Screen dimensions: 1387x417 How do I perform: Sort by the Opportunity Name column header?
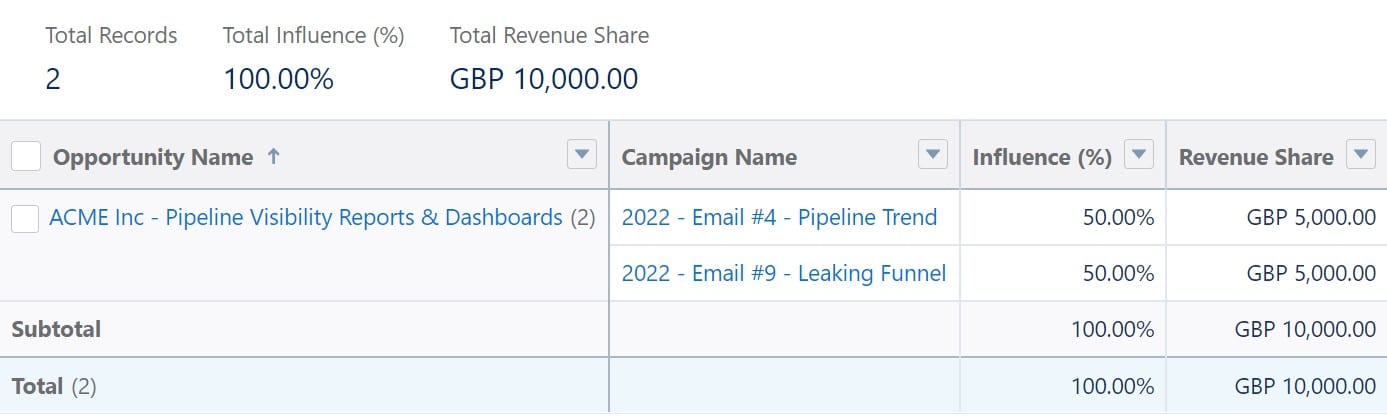pos(152,157)
